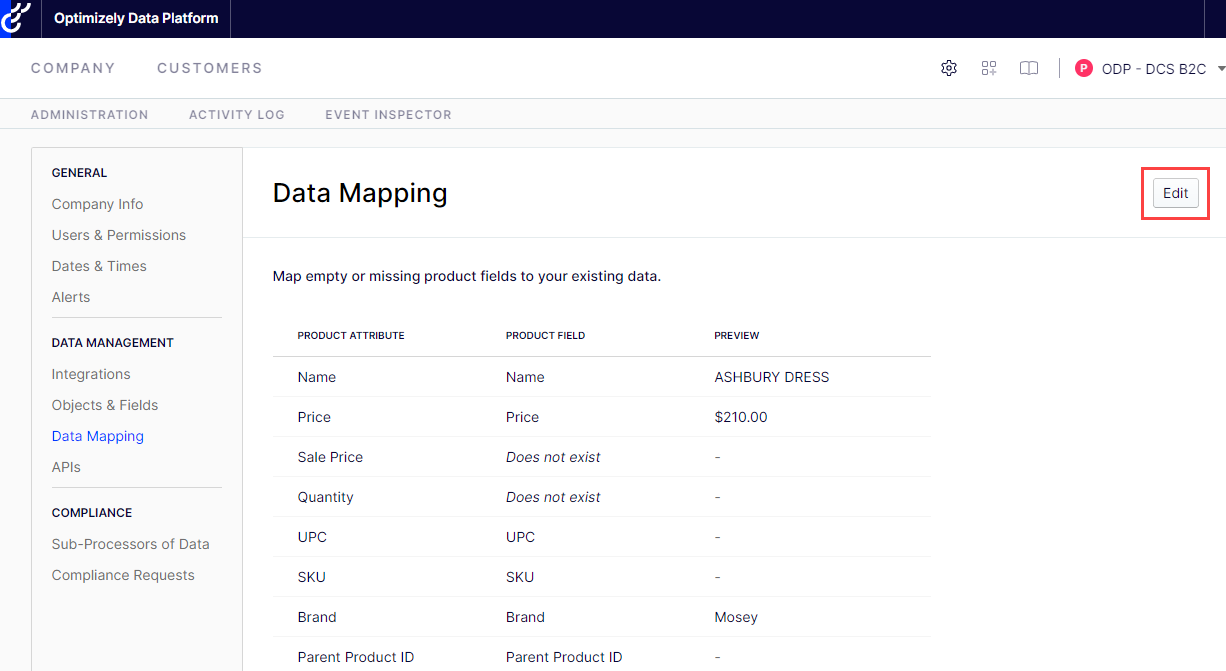1226x671 pixels.
Task: Switch to the Event Inspector tab
Action: (388, 115)
